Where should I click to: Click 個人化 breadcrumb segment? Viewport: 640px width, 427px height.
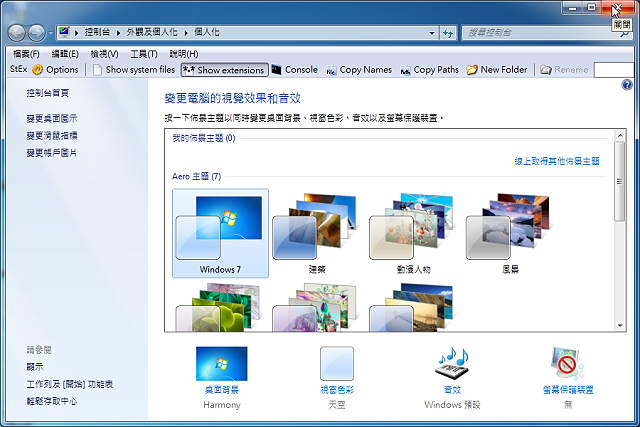point(207,32)
